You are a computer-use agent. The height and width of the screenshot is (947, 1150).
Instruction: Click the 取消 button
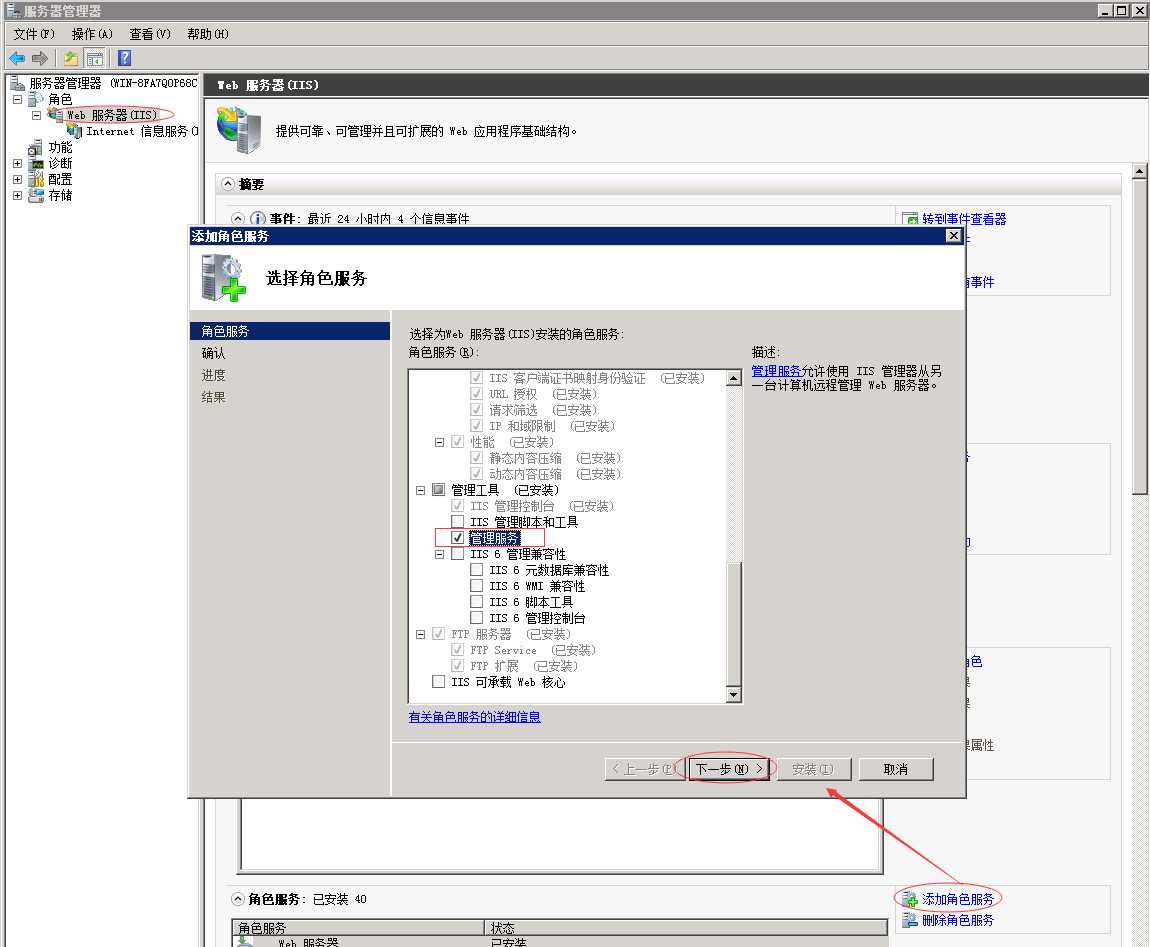click(x=896, y=769)
